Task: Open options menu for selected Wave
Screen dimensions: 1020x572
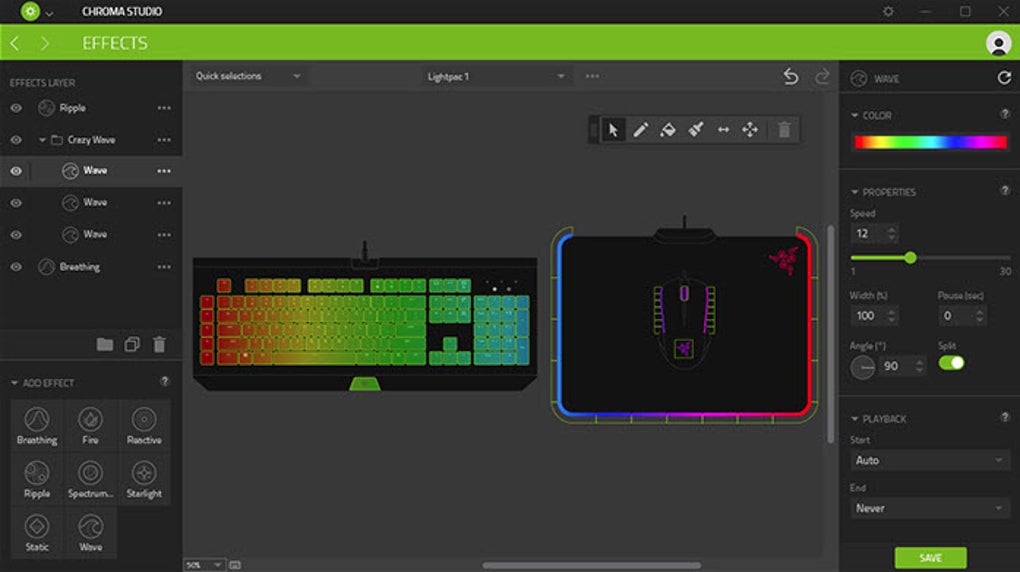Action: [x=164, y=171]
